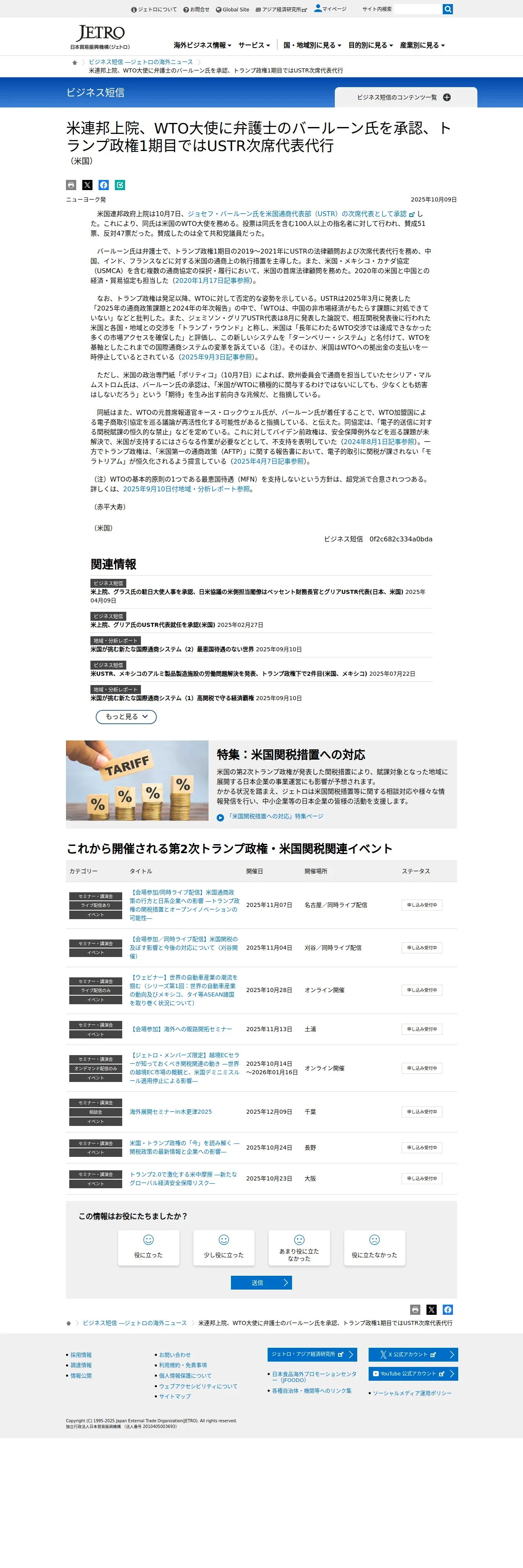Click the print icon below the article title
Viewport: 523px width, 1568px height.
71,185
